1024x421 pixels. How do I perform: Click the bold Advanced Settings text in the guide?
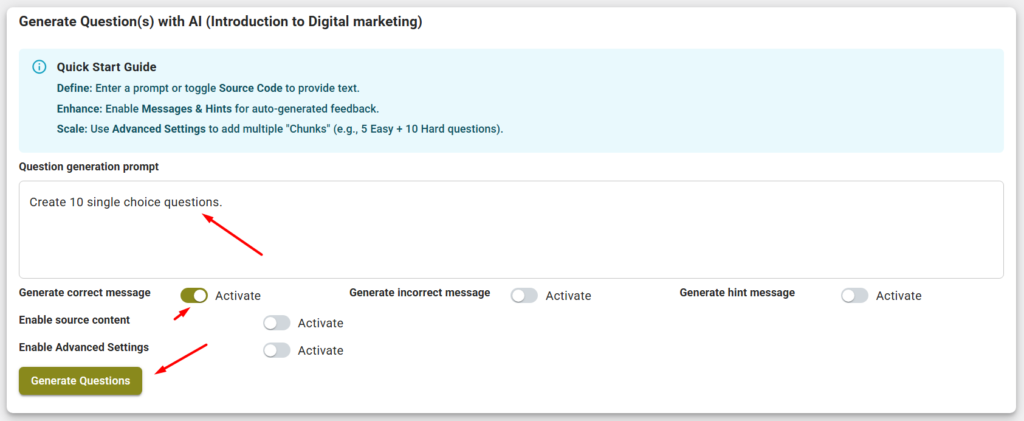point(158,129)
